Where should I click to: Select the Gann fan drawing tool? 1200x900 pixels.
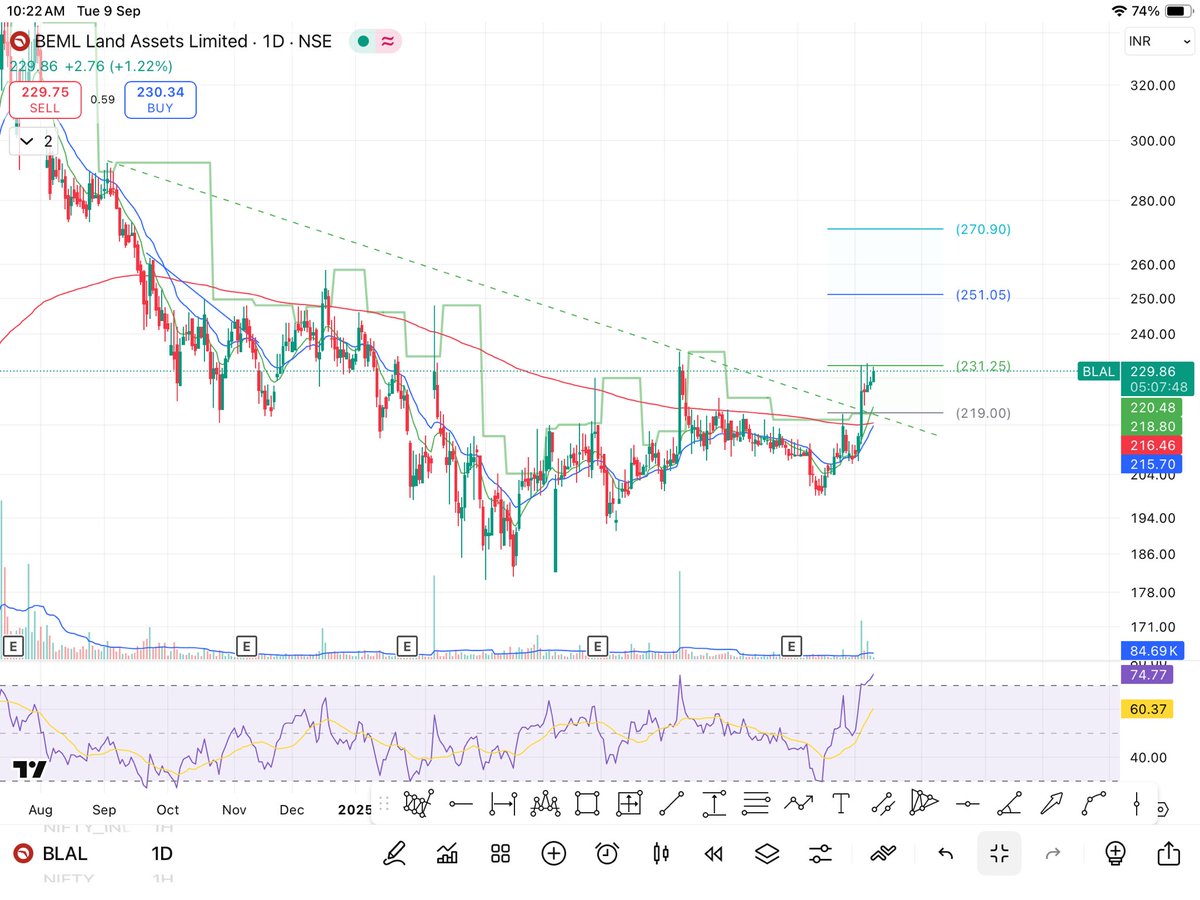pos(419,802)
